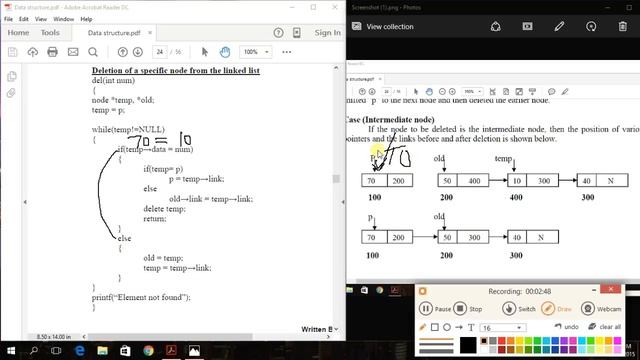Choose the Selection arrow tool in Acrobat
Screen dimensions: 640x360
[x=205, y=52]
